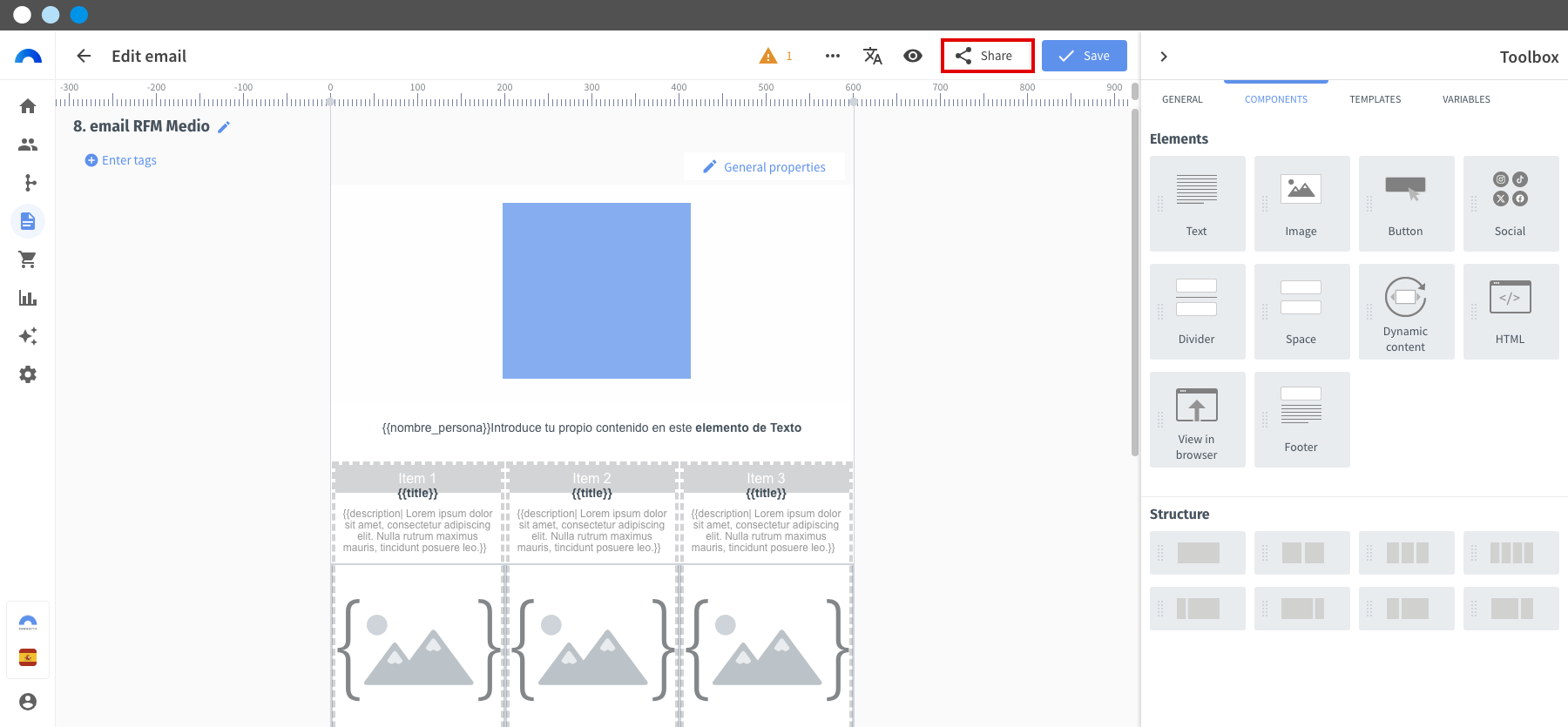Click the back arrow beside Edit email

click(84, 56)
